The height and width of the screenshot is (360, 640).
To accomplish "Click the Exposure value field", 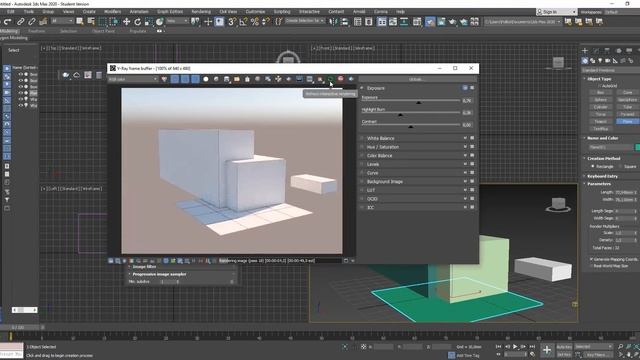I will click(x=467, y=100).
